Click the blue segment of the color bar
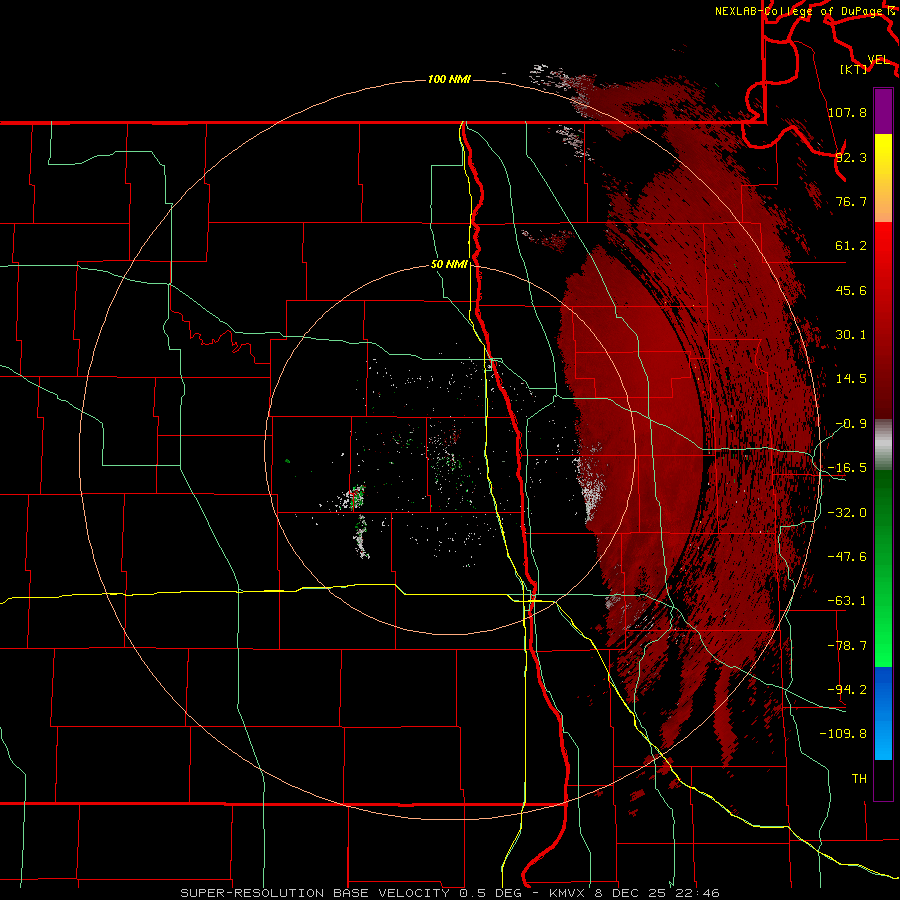The image size is (900, 900). pos(883,713)
